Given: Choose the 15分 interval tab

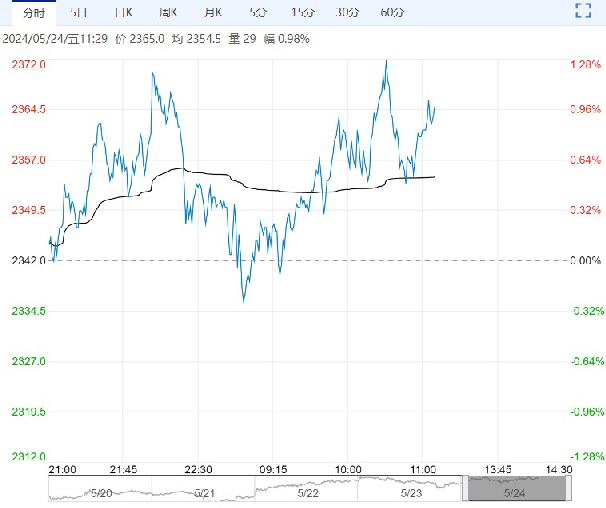Looking at the screenshot, I should [x=303, y=13].
